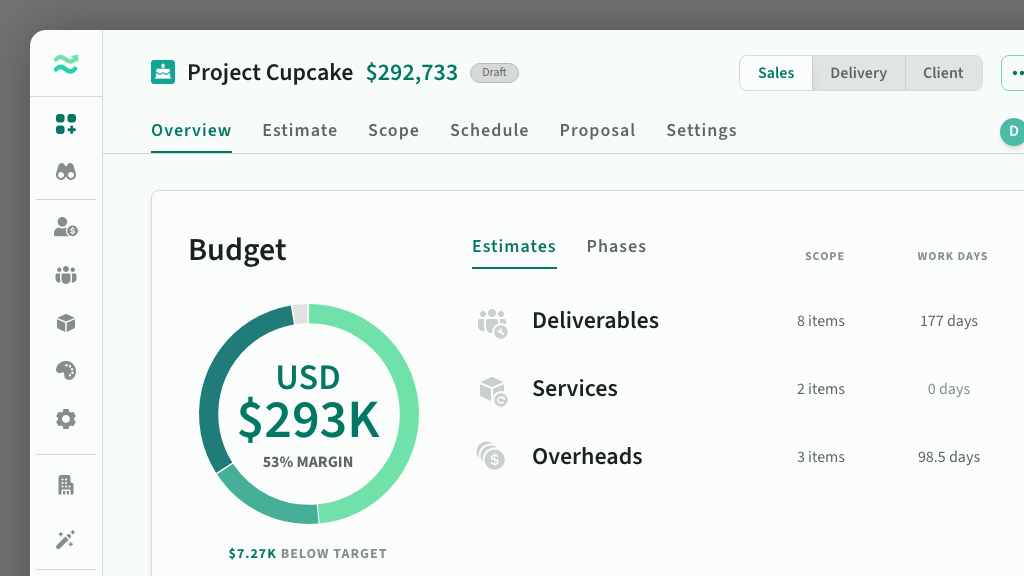The height and width of the screenshot is (576, 1024).
Task: Open the team people icon in sidebar
Action: (66, 275)
